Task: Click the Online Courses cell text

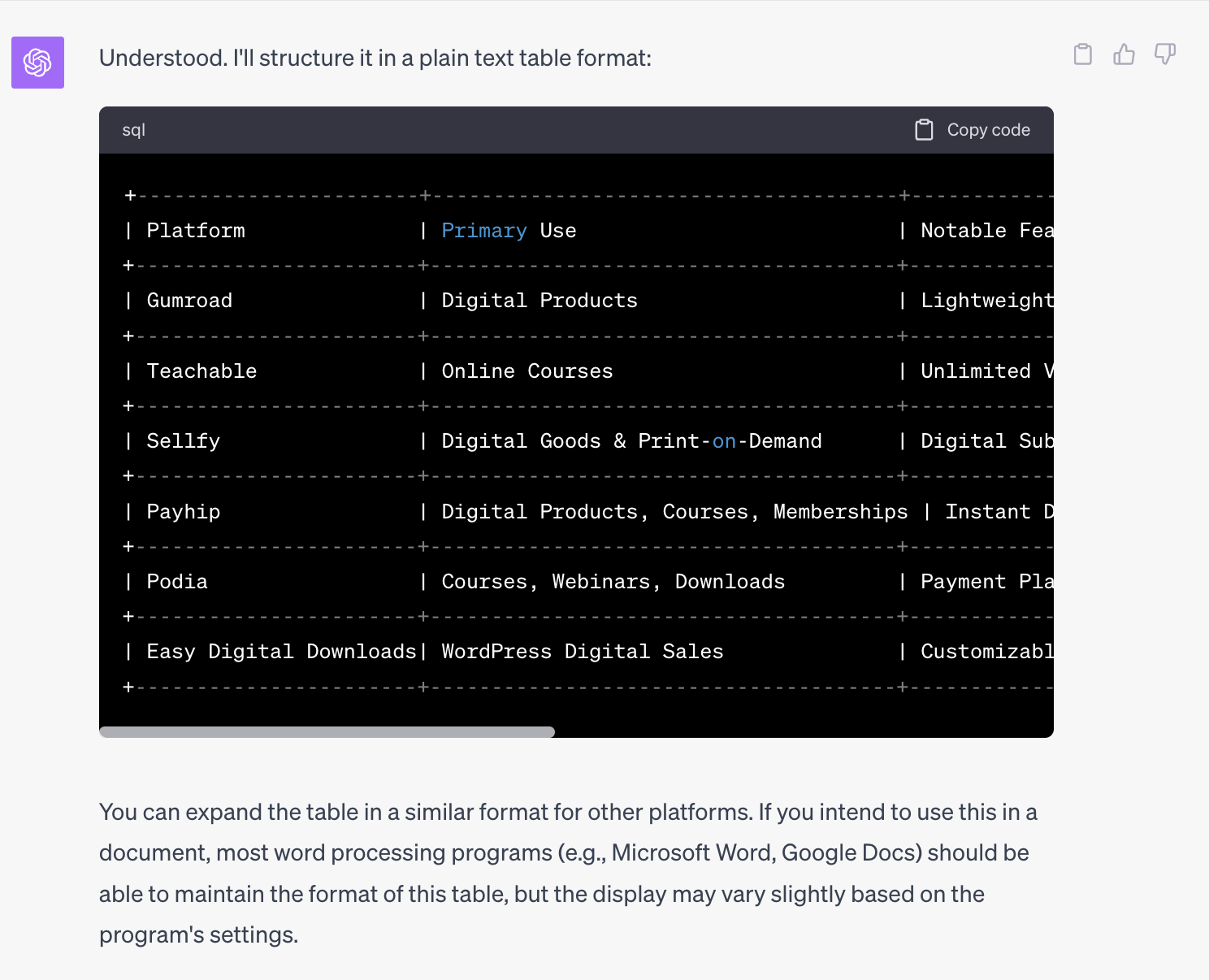Action: (x=527, y=371)
